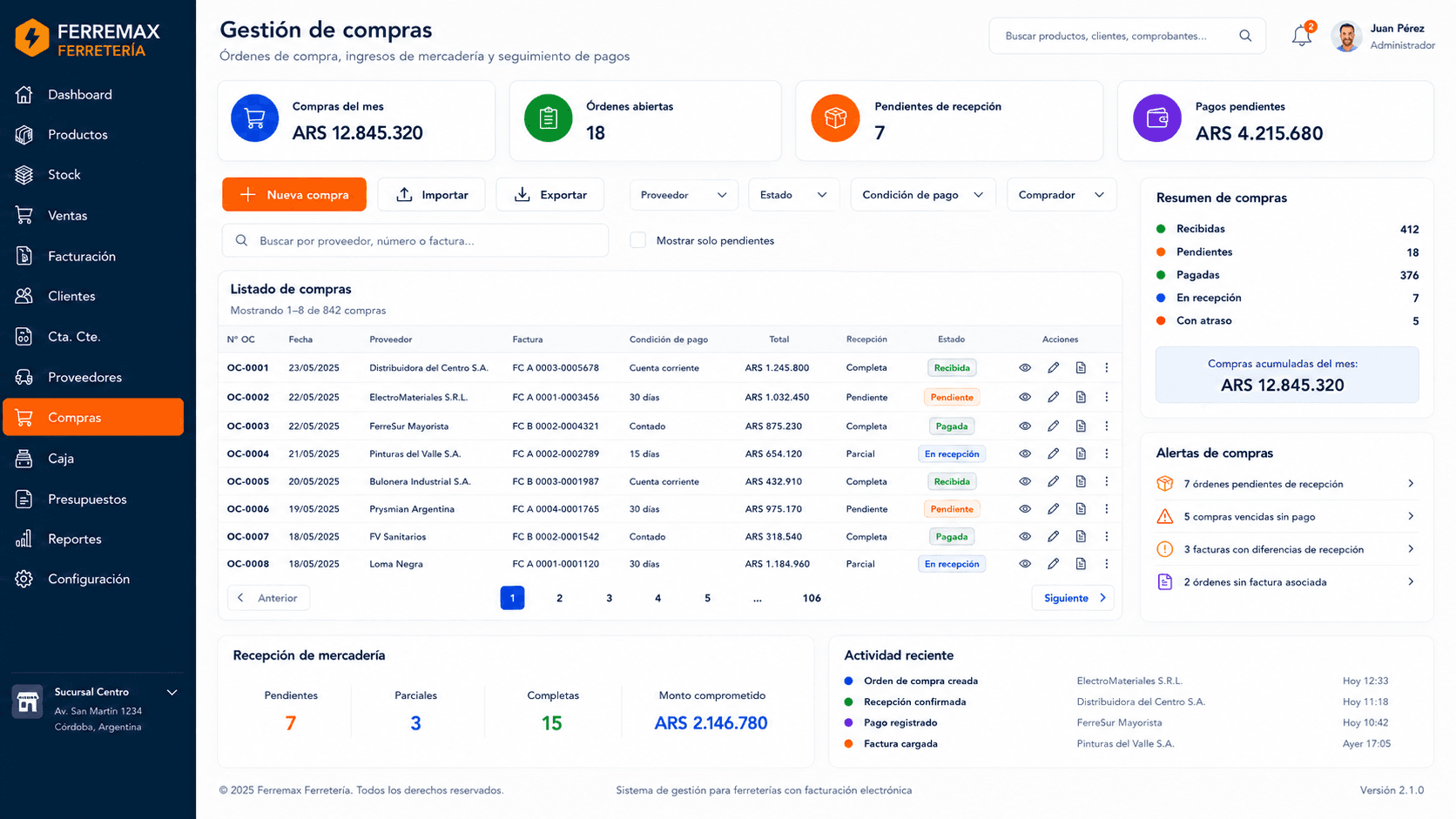This screenshot has height=819, width=1456.
Task: Open the three-dot menu for OC-0002
Action: coord(1107,397)
